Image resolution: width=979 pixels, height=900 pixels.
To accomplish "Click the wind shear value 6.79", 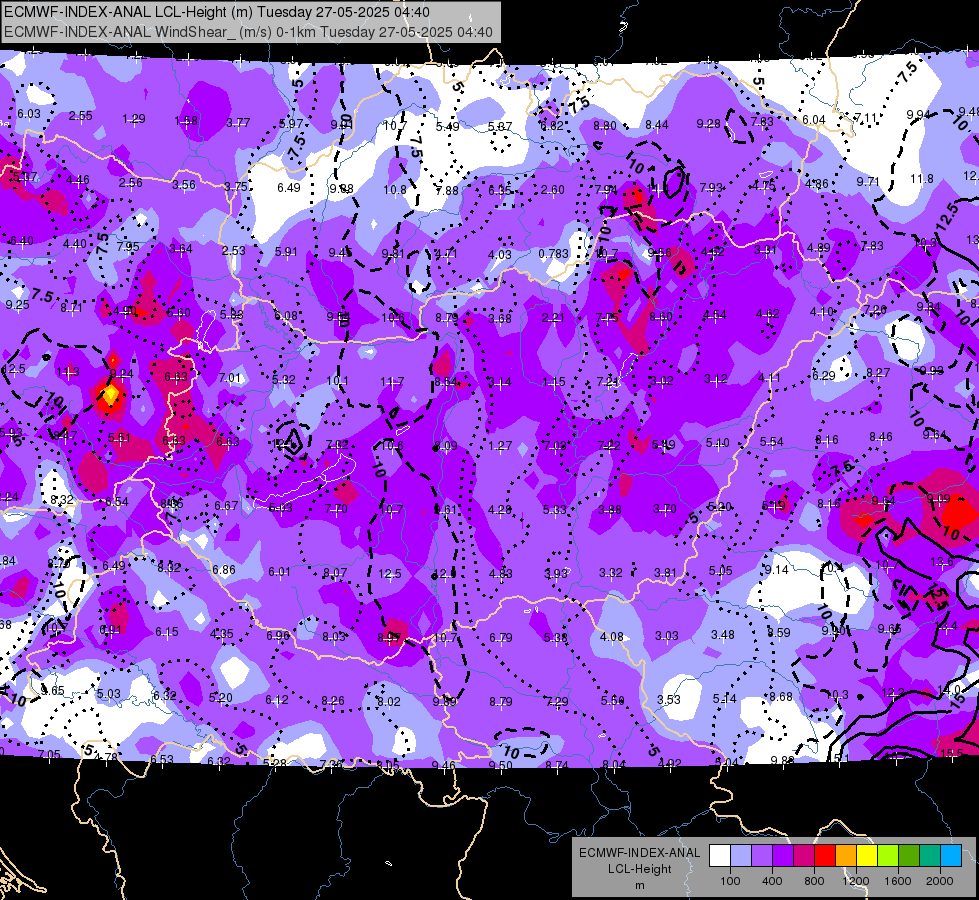I will (x=501, y=637).
